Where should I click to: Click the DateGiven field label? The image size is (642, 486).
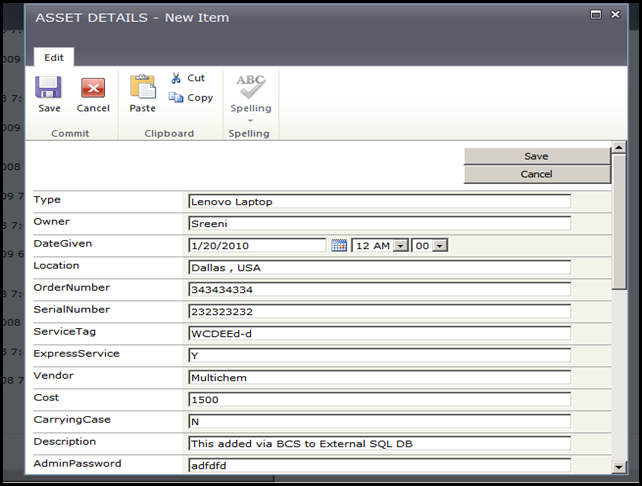(63, 244)
